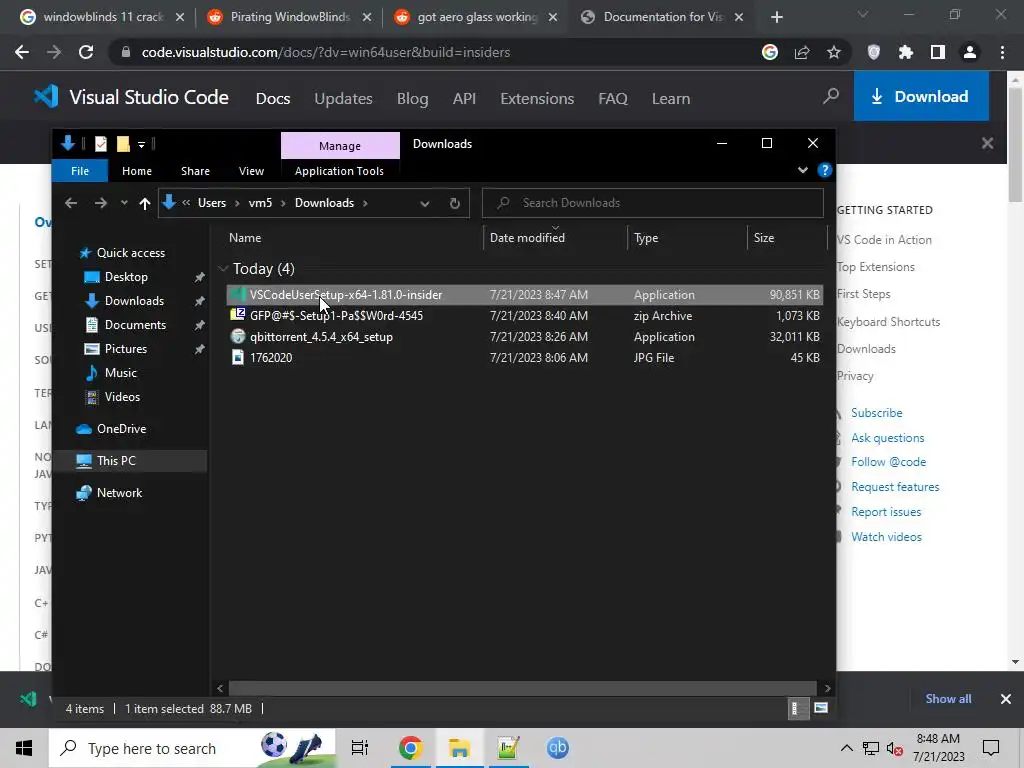This screenshot has width=1024, height=768.
Task: Click the horizontal scrollbar in the file list
Action: tap(522, 688)
